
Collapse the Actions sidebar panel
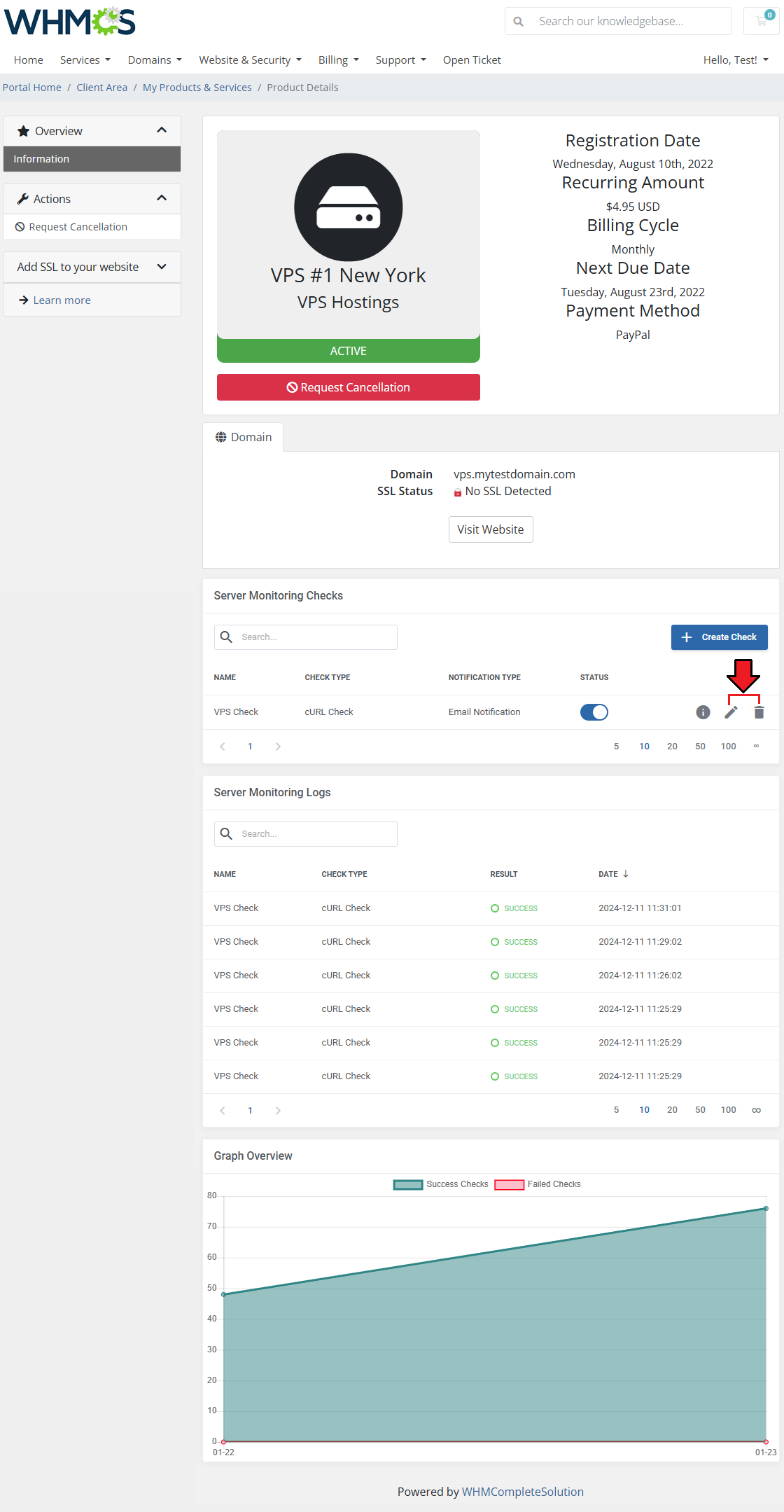(x=162, y=199)
